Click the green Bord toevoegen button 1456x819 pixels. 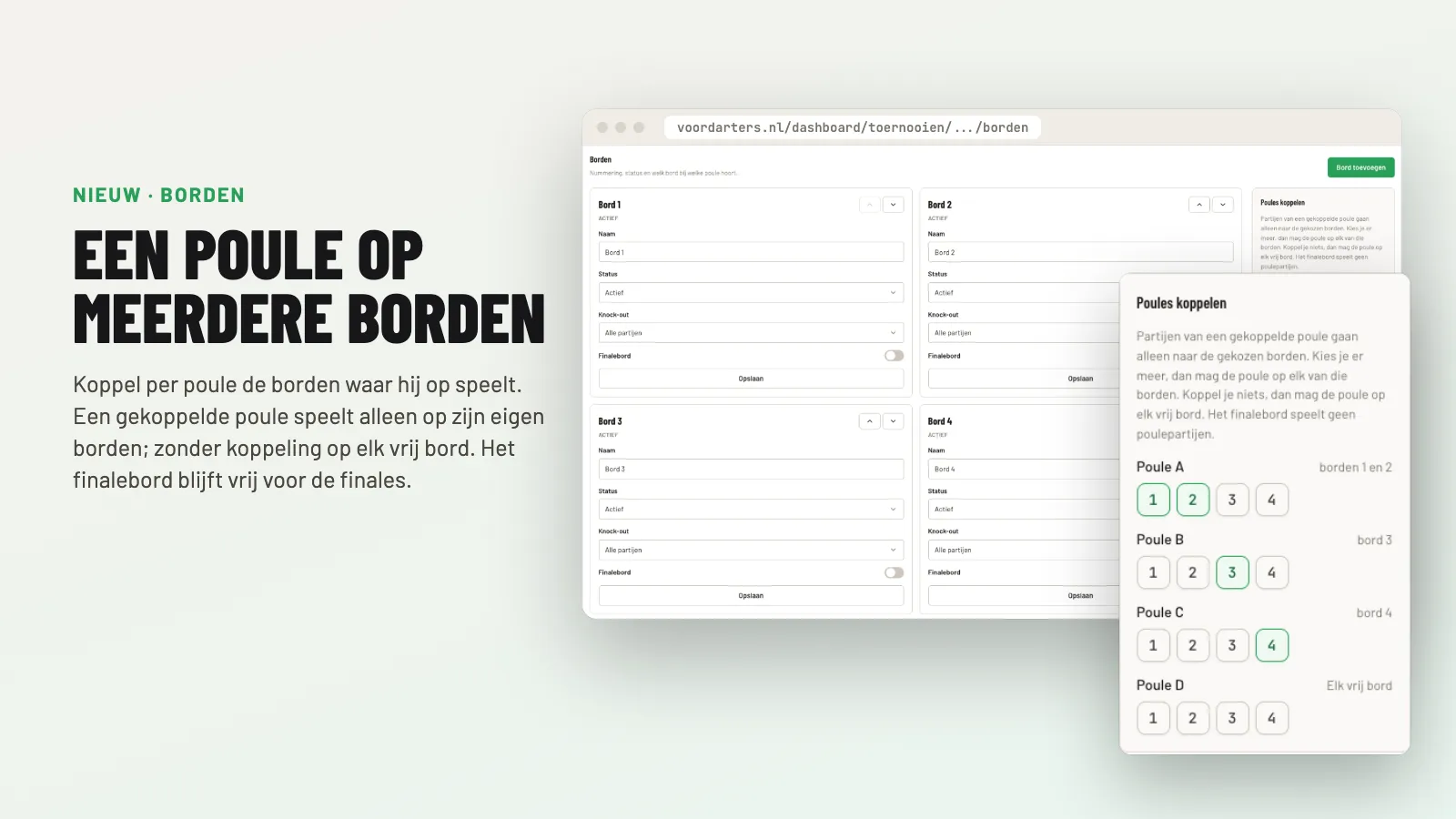click(1360, 167)
